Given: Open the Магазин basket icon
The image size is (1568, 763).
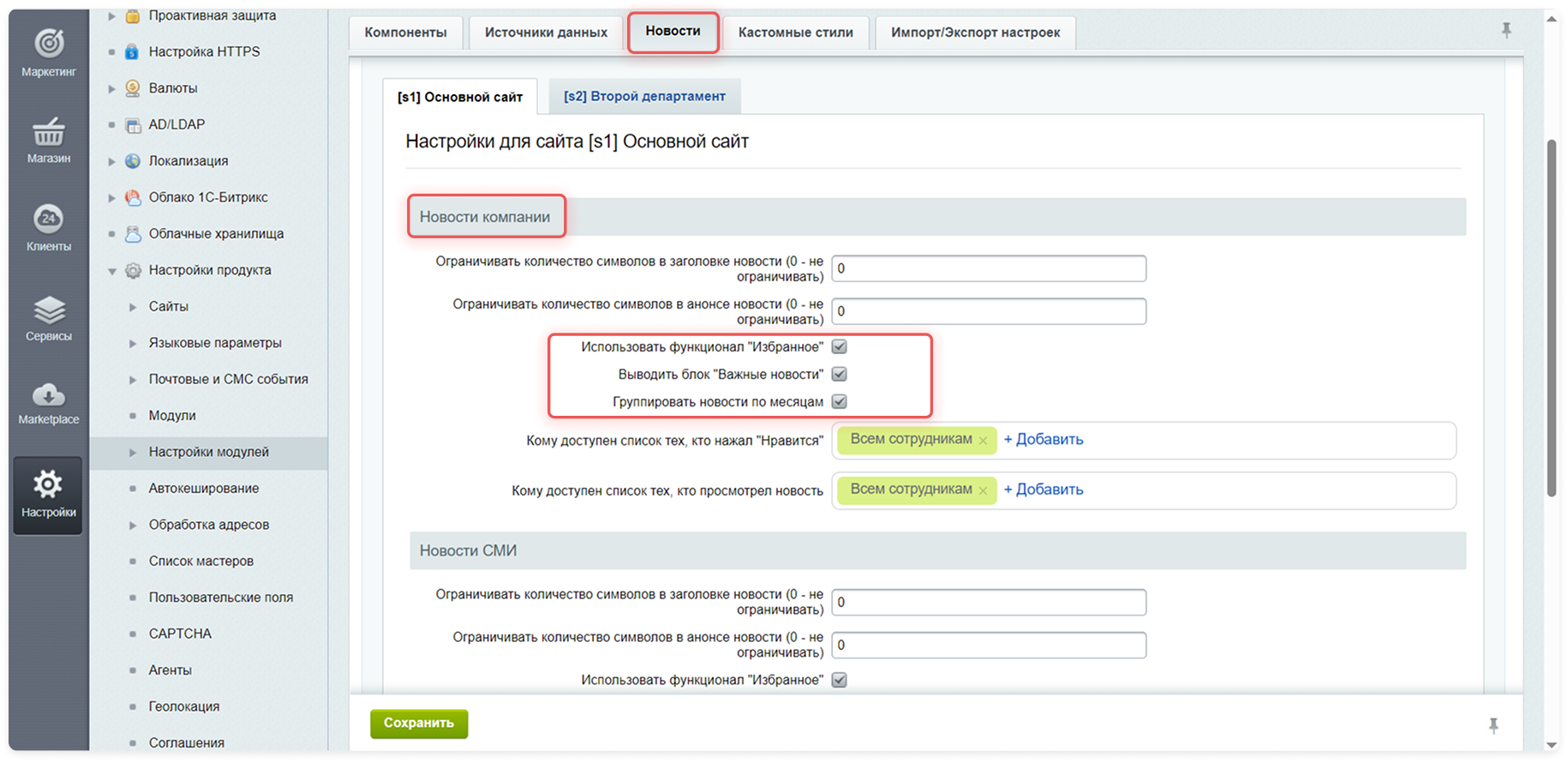Looking at the screenshot, I should click(49, 132).
